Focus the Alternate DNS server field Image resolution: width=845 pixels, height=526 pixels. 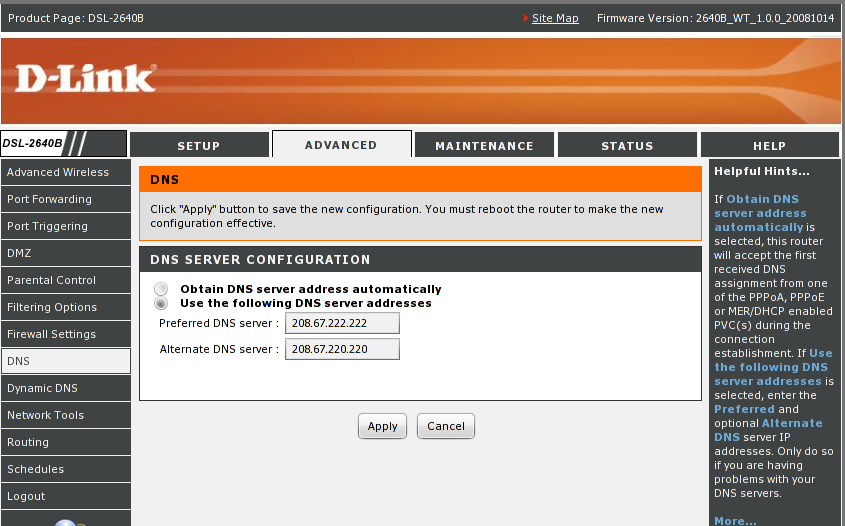[x=342, y=349]
